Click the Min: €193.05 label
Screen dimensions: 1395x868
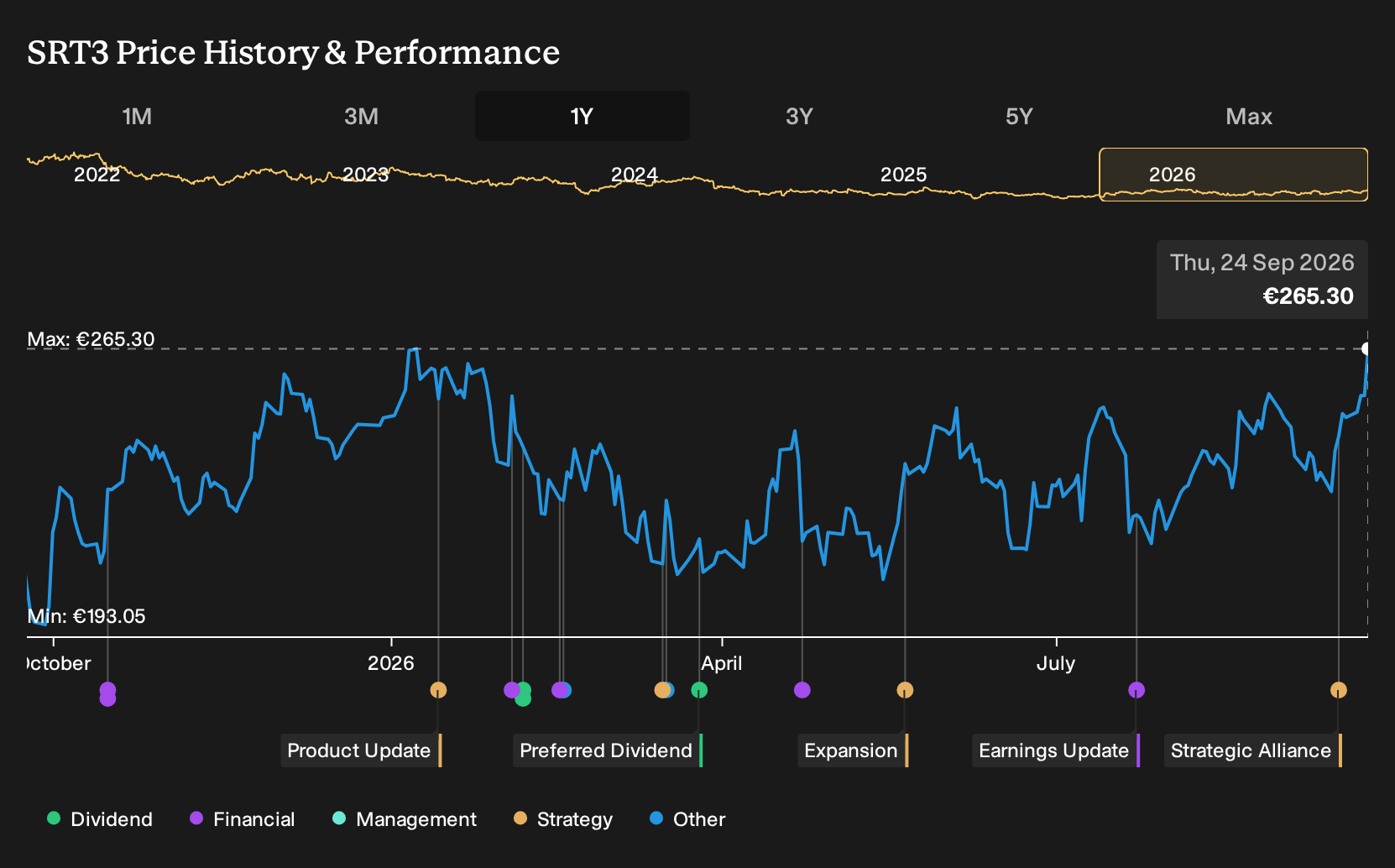[x=86, y=616]
